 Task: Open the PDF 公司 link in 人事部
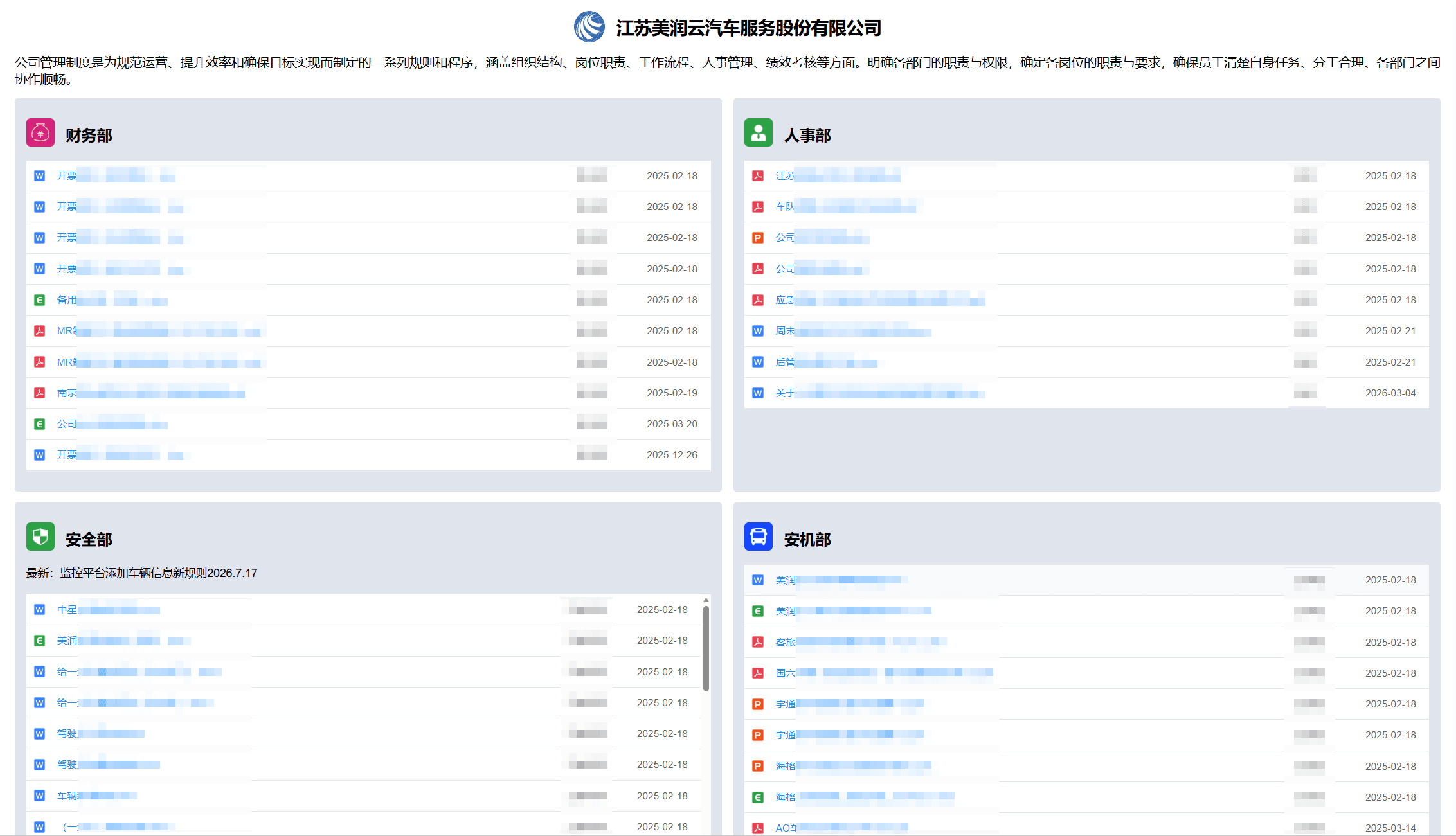(822, 269)
